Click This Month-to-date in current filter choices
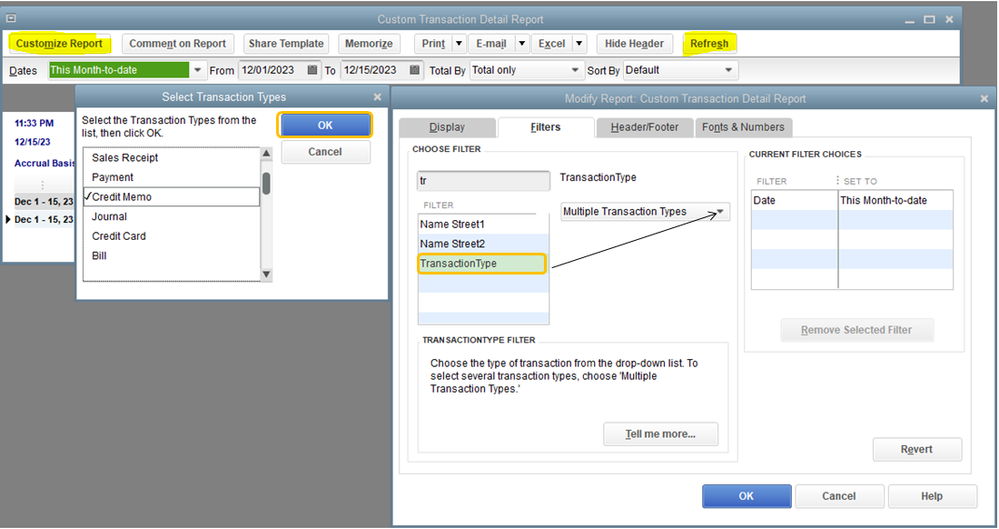 pyautogui.click(x=884, y=200)
